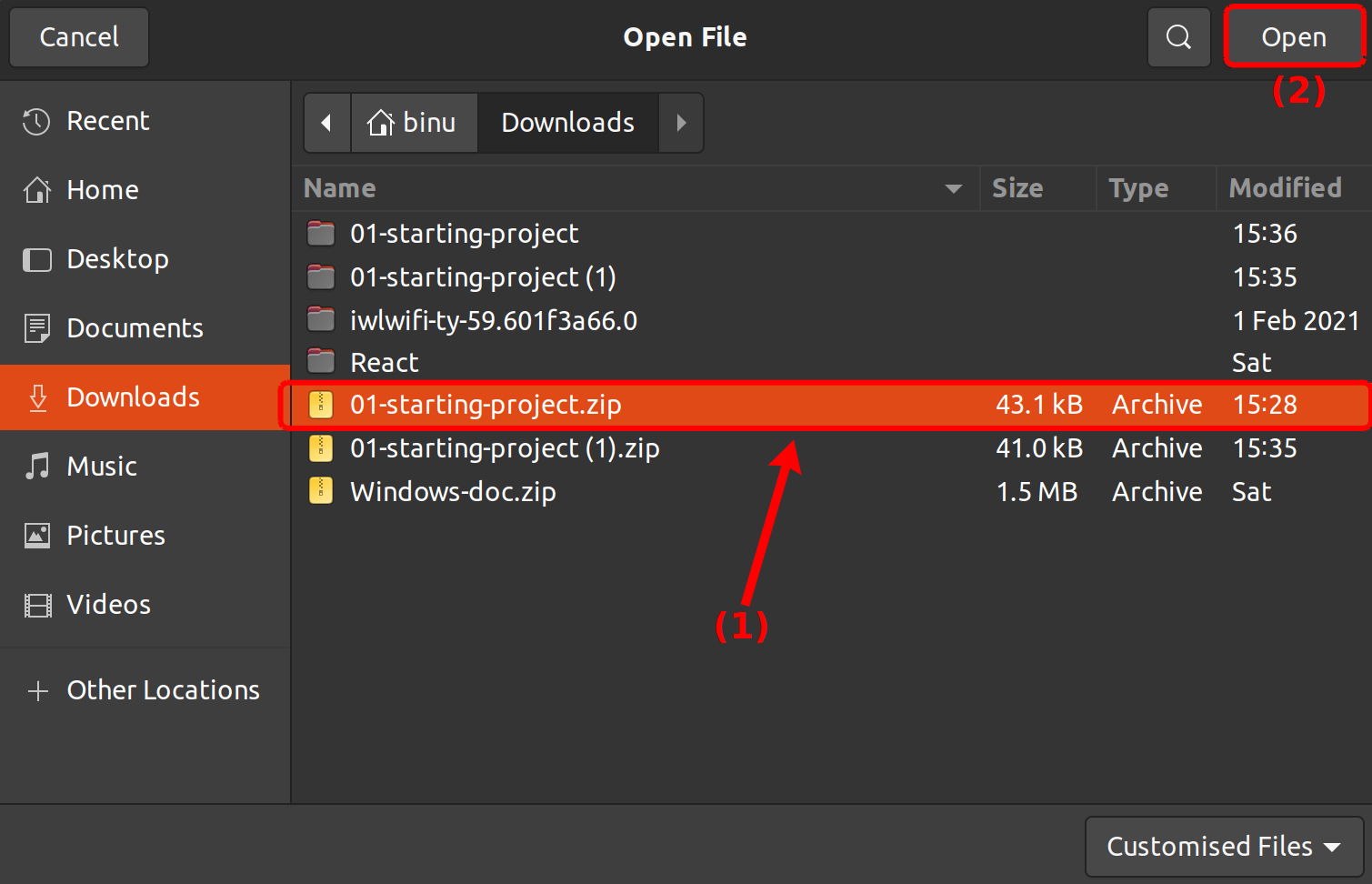Sort files by Modified column

[1285, 188]
